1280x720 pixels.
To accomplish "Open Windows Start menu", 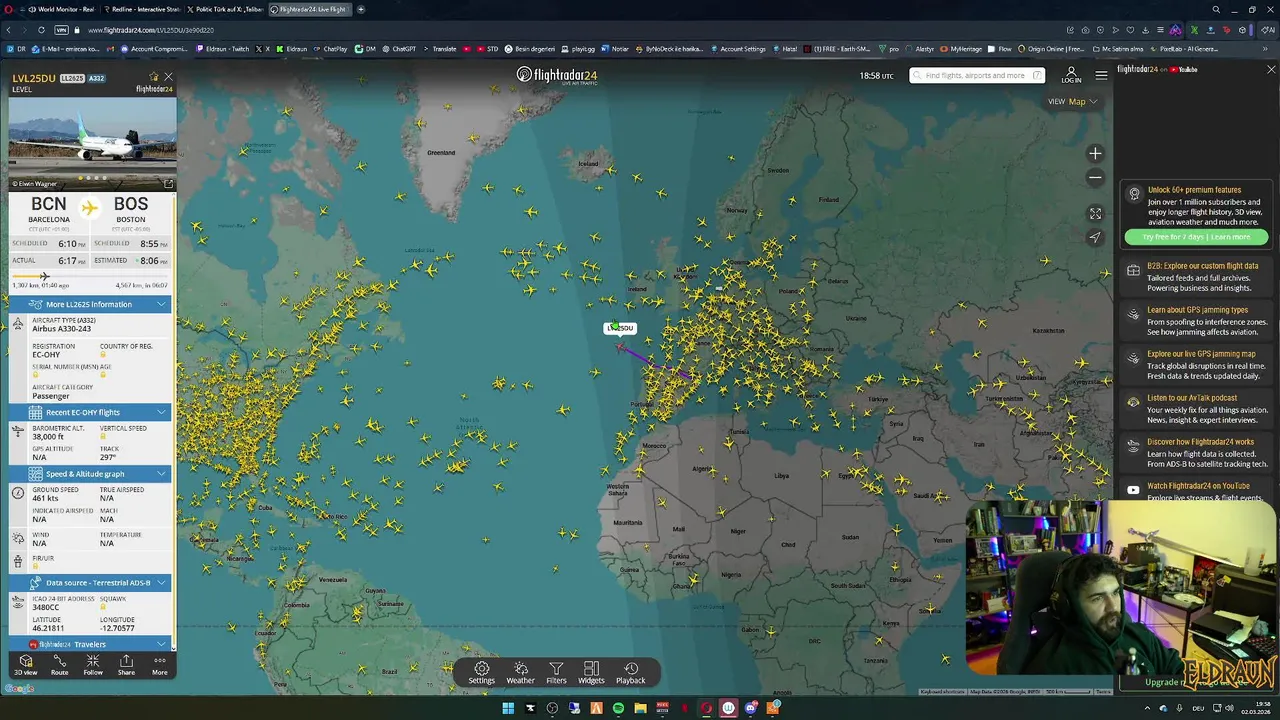I will pos(508,708).
